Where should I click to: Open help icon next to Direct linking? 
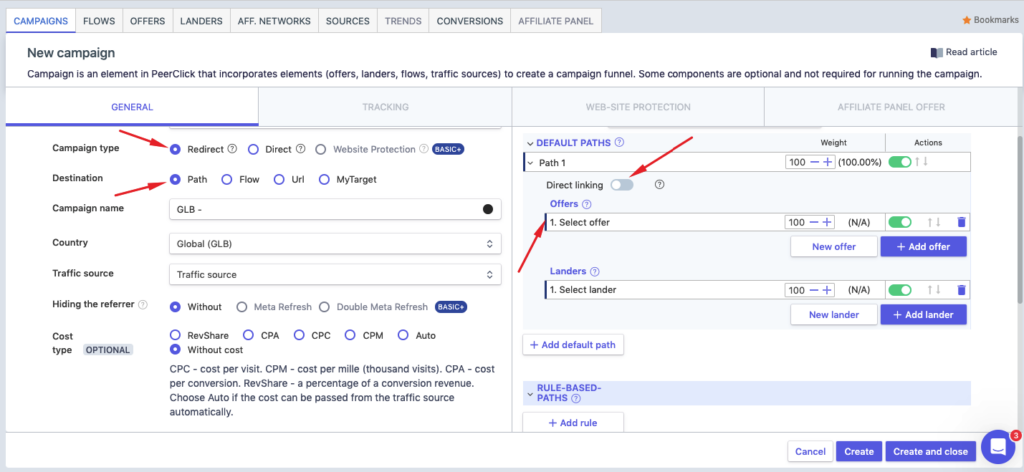click(x=659, y=185)
